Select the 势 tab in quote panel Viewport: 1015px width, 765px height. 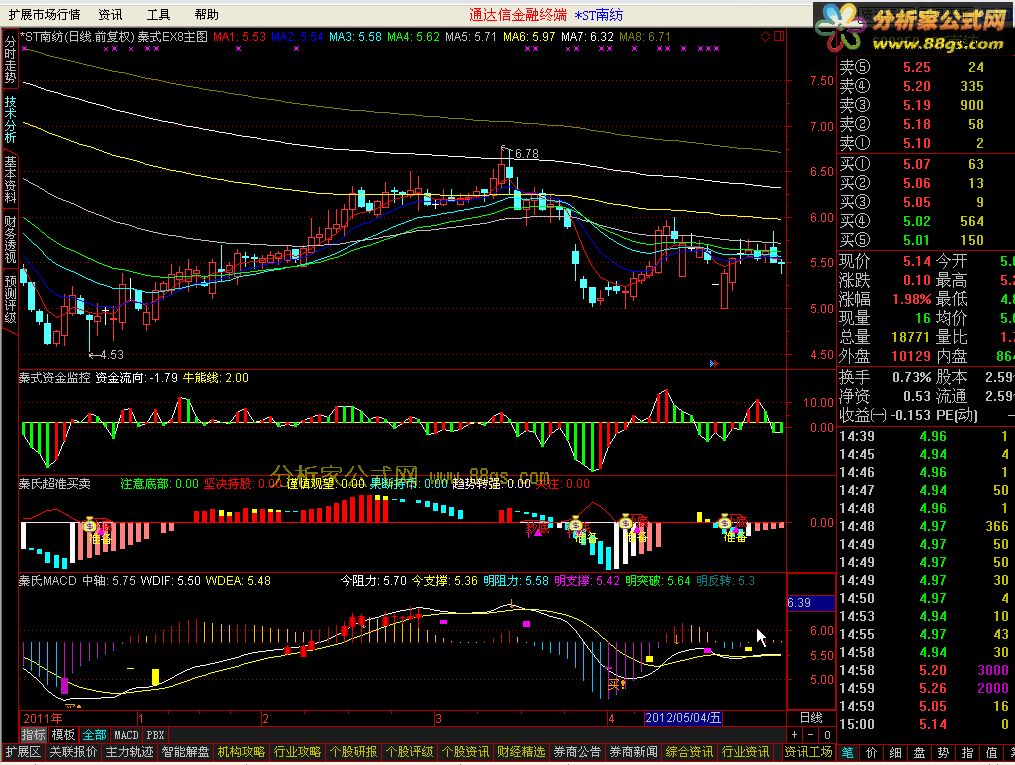943,752
